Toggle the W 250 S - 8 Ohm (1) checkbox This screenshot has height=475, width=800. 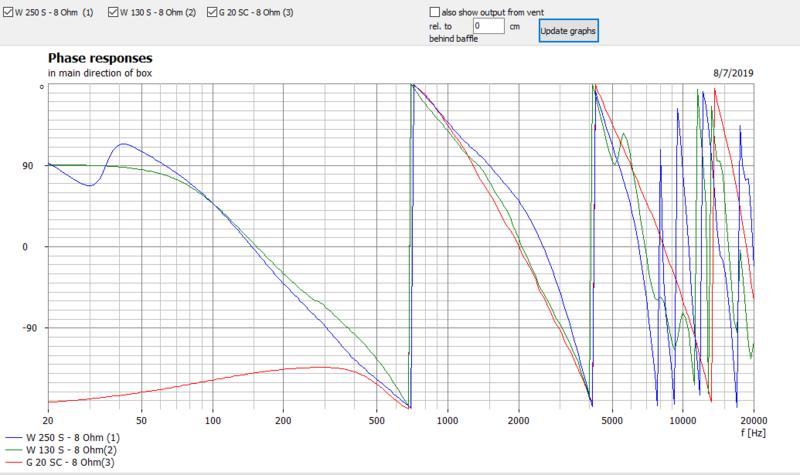8,13
